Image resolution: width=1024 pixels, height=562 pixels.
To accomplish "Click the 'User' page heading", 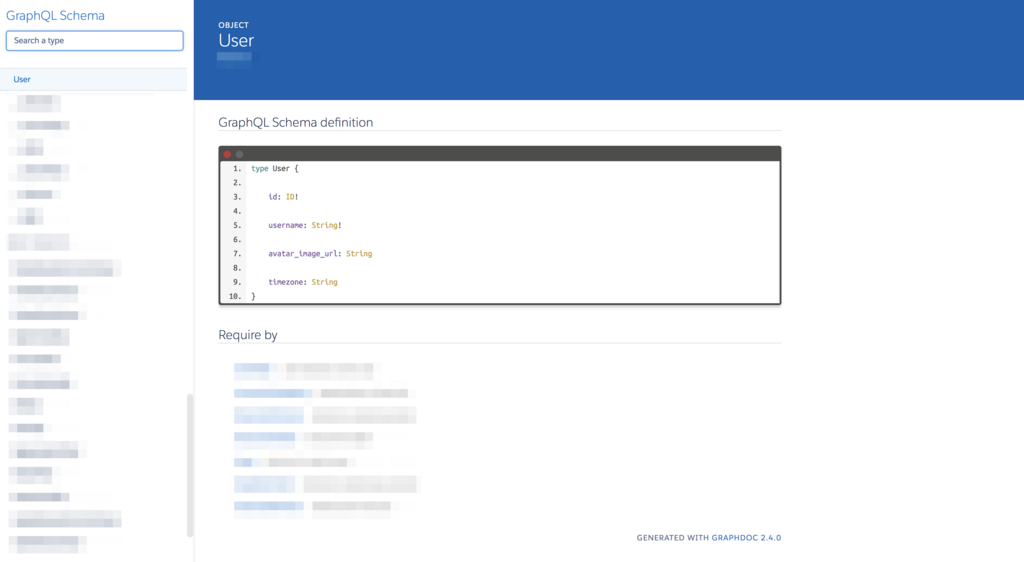I will tap(236, 40).
